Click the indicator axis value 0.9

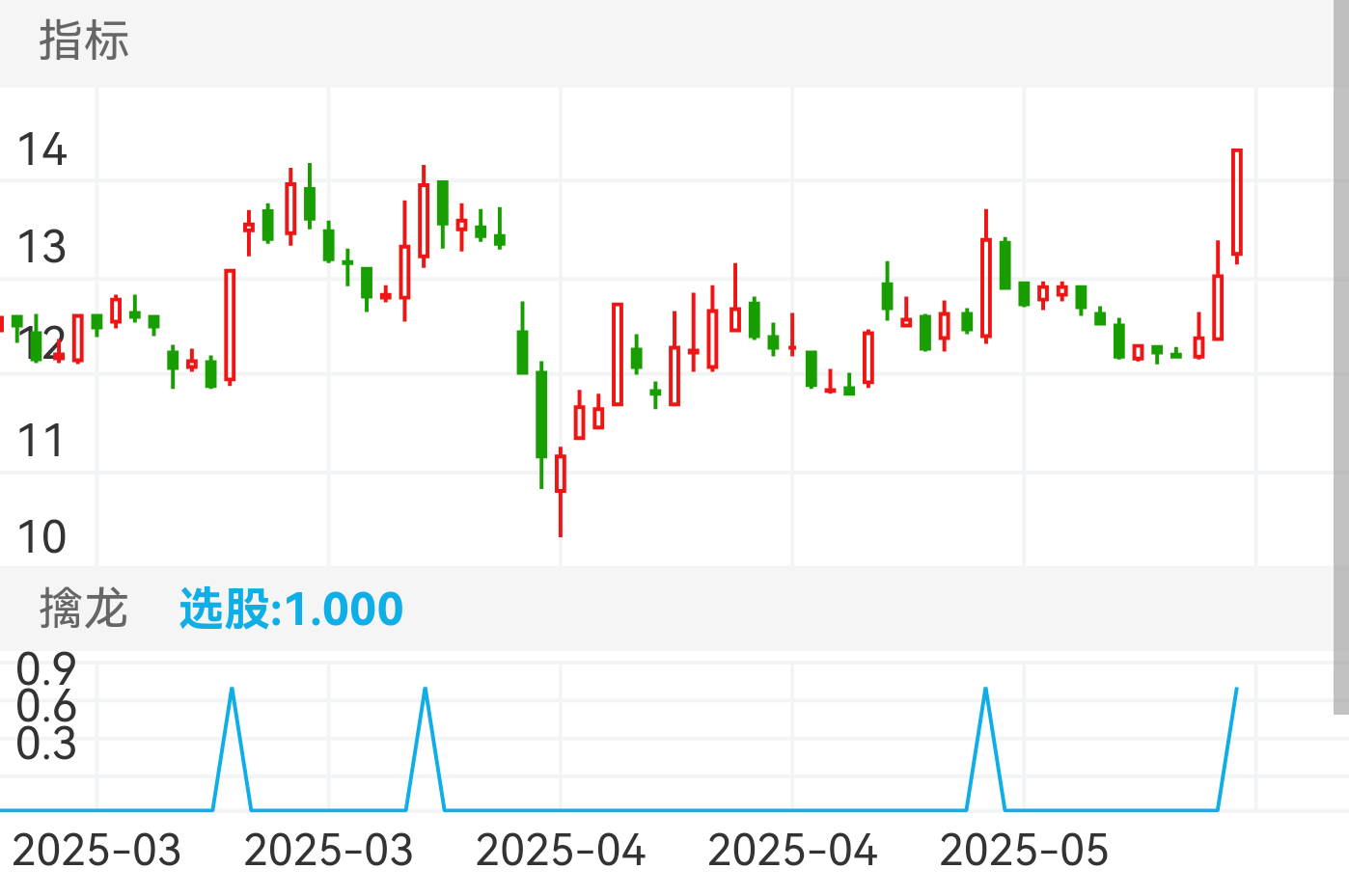click(x=46, y=668)
